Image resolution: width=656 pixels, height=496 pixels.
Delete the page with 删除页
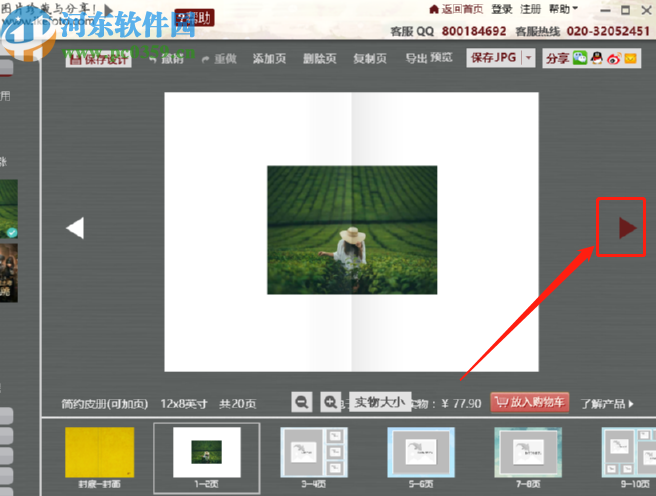coord(320,59)
